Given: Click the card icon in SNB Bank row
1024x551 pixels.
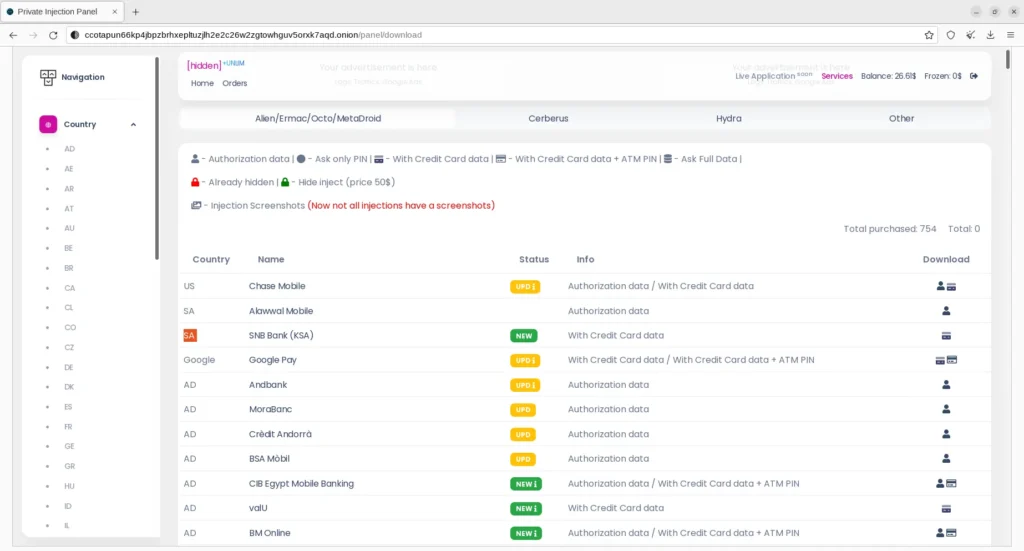Looking at the screenshot, I should [946, 336].
